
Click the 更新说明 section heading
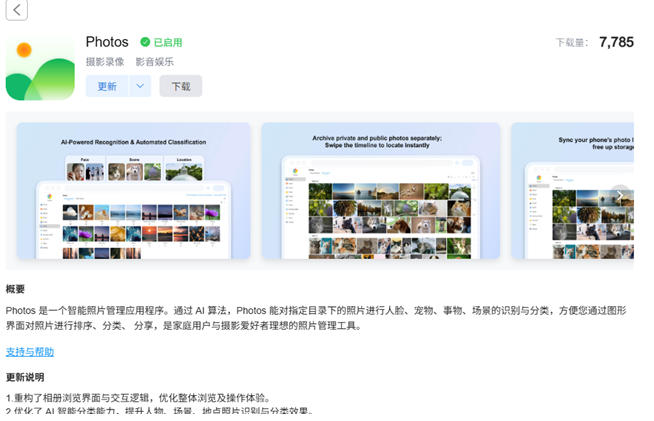tap(25, 377)
